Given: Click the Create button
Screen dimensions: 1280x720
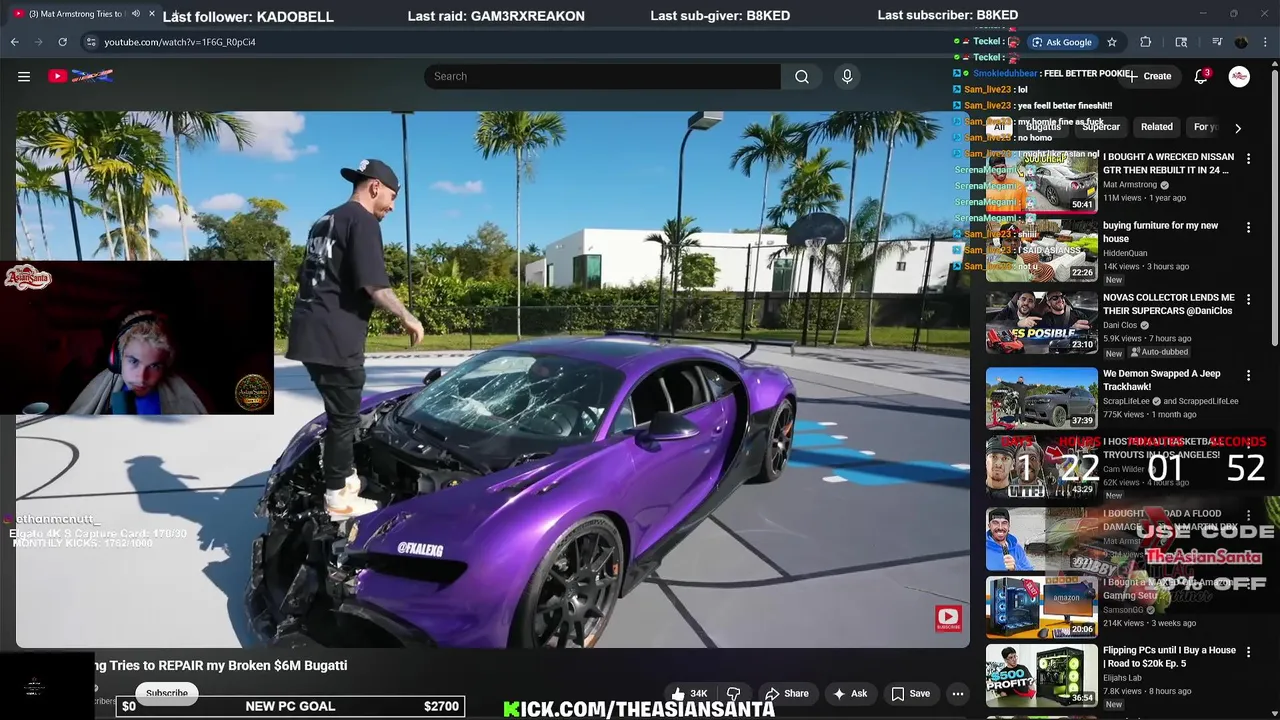Looking at the screenshot, I should tap(1150, 76).
